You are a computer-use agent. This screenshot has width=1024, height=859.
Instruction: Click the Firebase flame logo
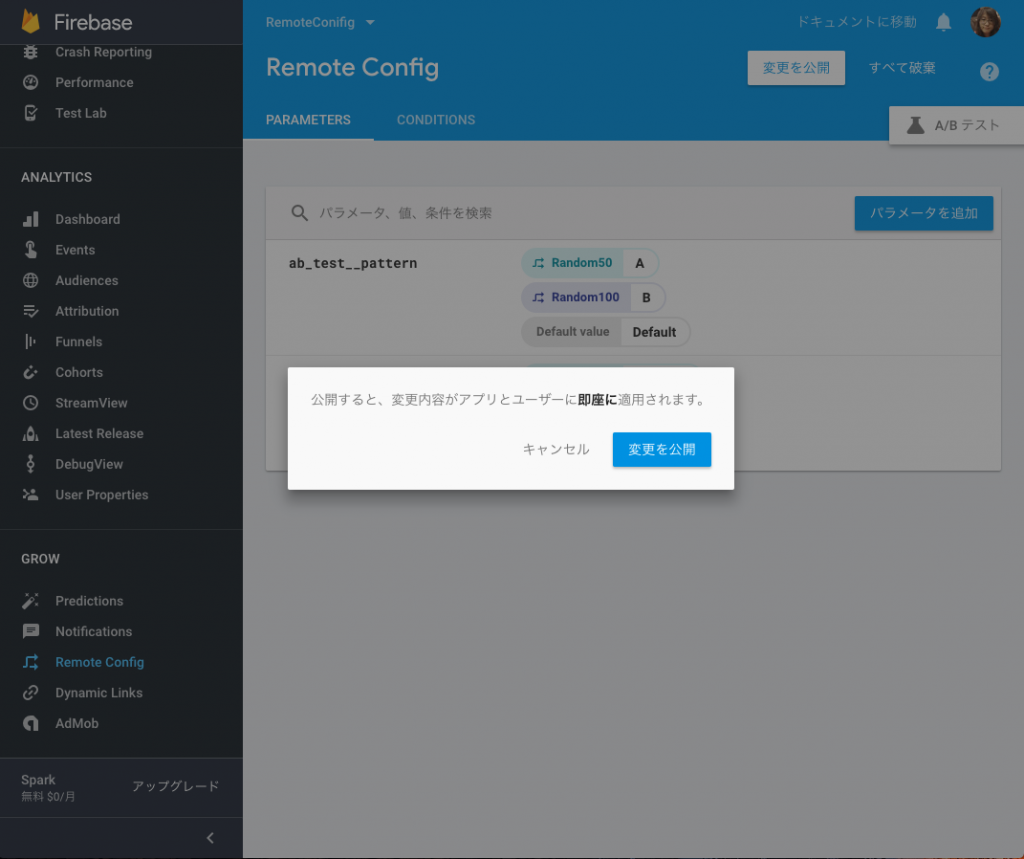(31, 22)
